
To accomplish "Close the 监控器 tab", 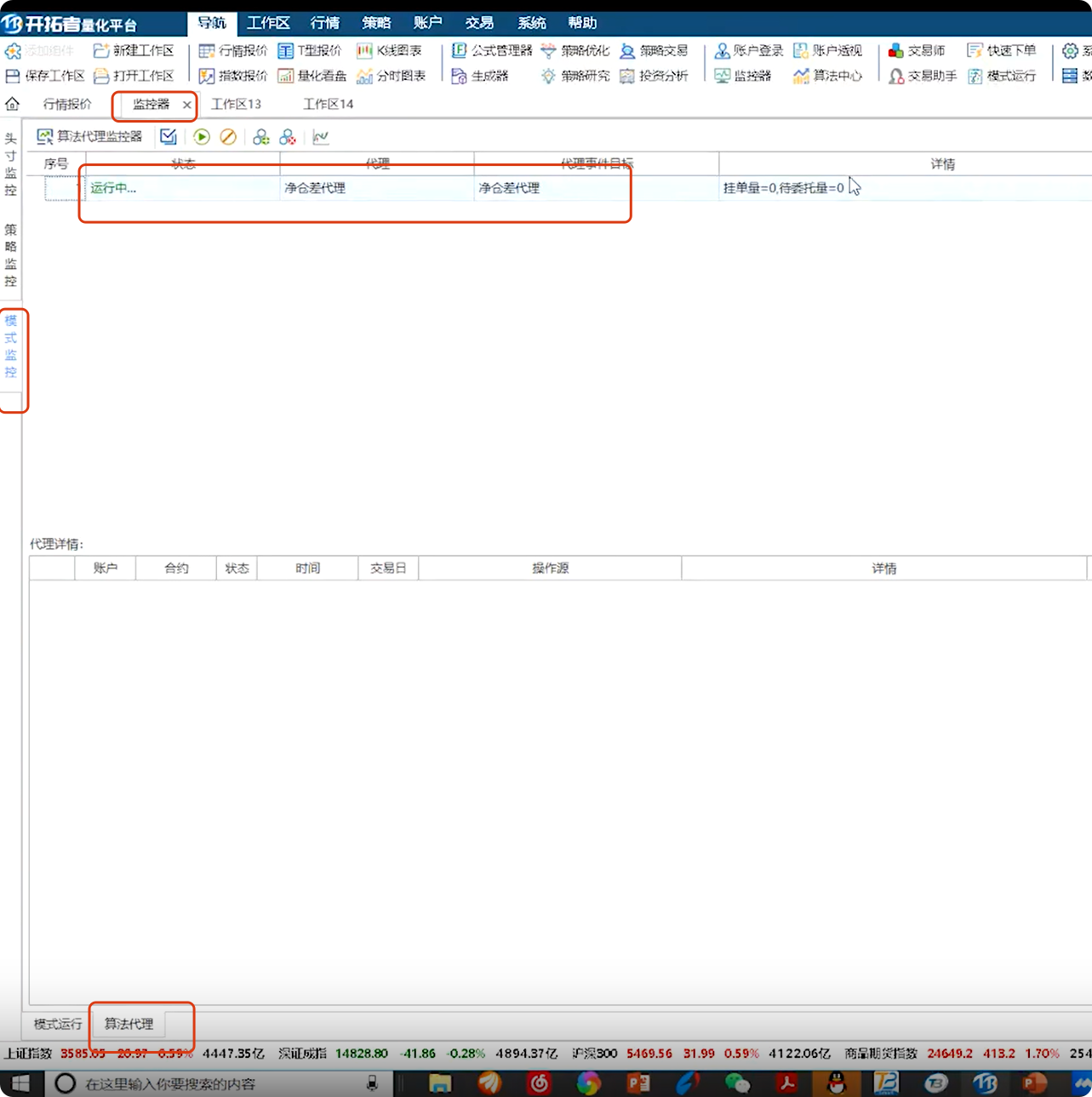I will 186,105.
